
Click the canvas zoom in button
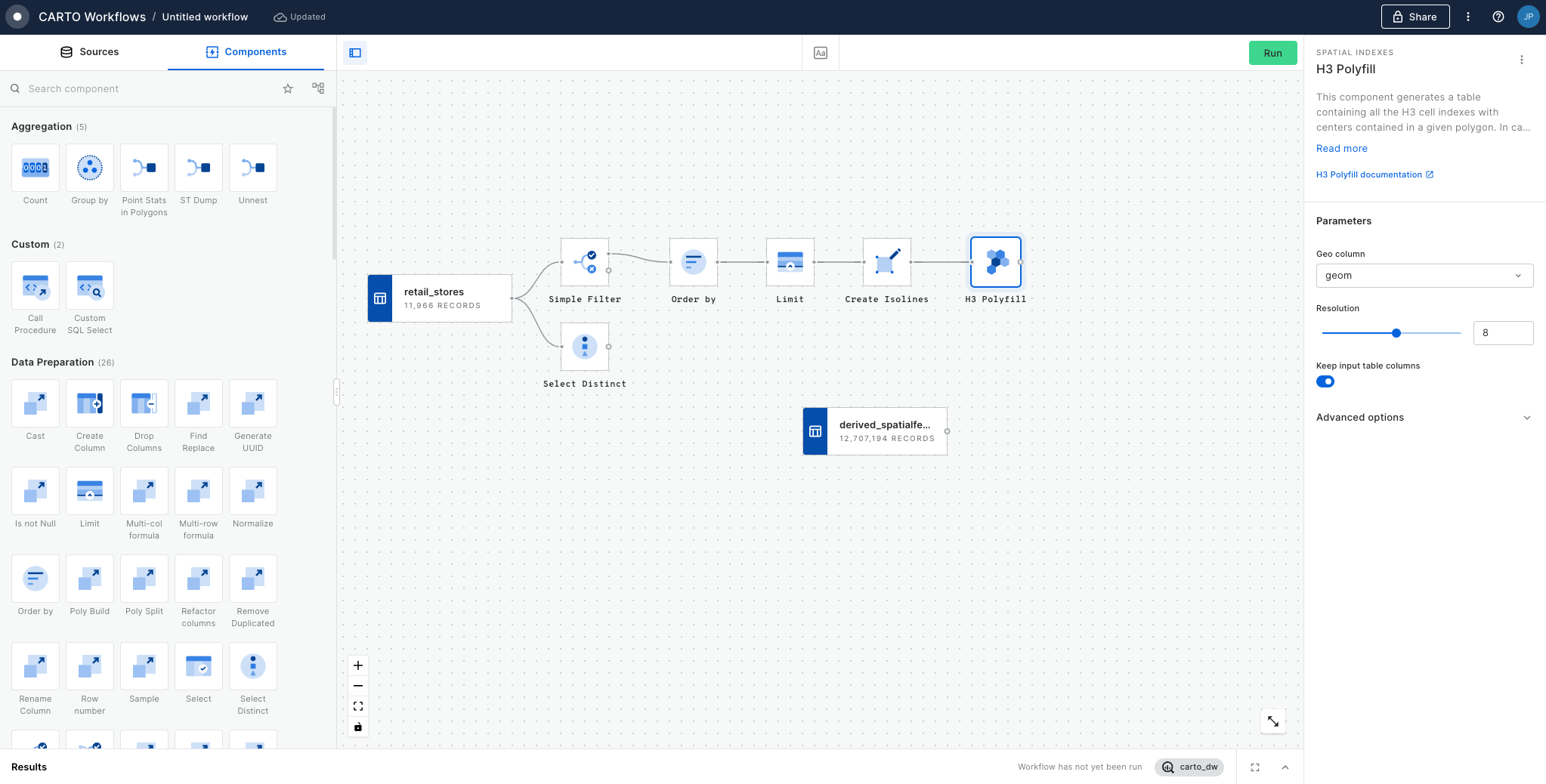358,665
